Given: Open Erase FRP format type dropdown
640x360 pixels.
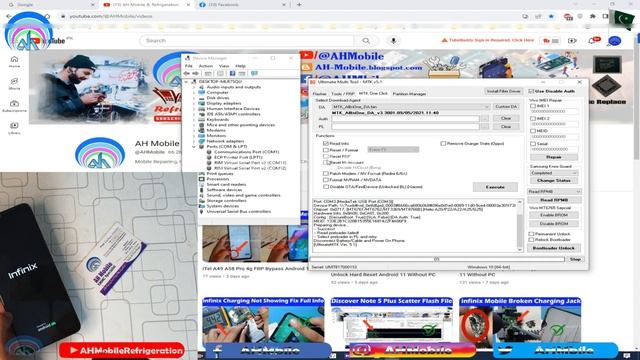Looking at the screenshot, I should (393, 150).
